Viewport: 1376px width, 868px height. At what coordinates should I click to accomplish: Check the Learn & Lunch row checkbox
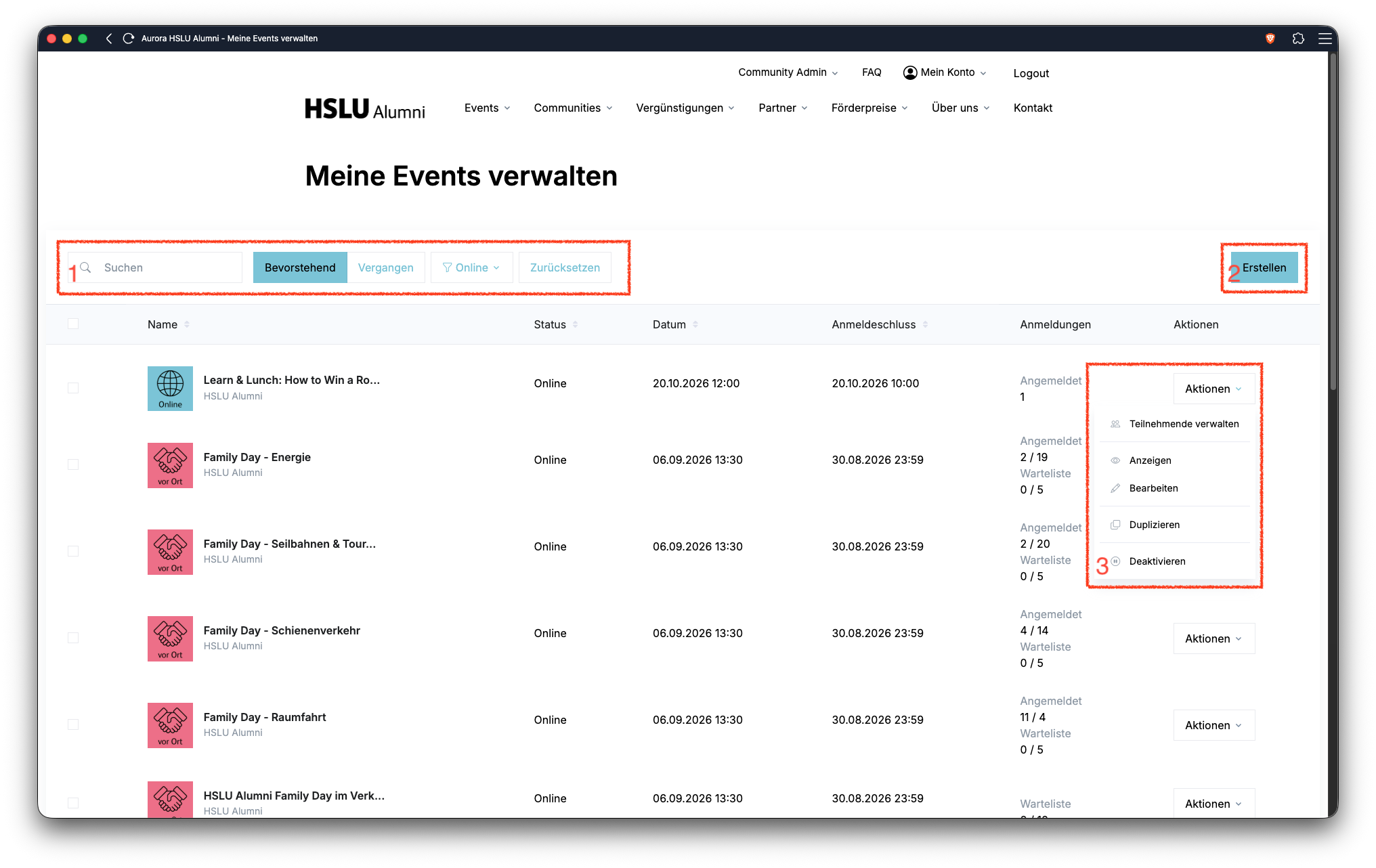click(73, 388)
